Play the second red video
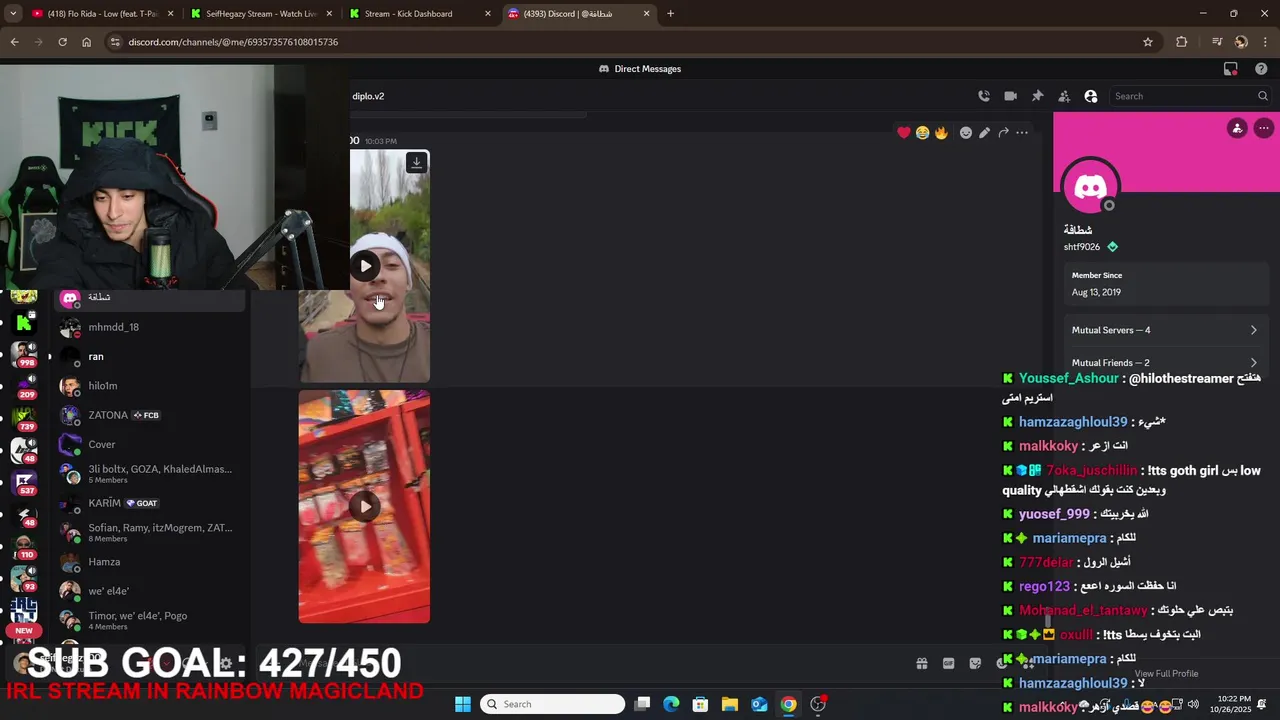 pyautogui.click(x=365, y=506)
